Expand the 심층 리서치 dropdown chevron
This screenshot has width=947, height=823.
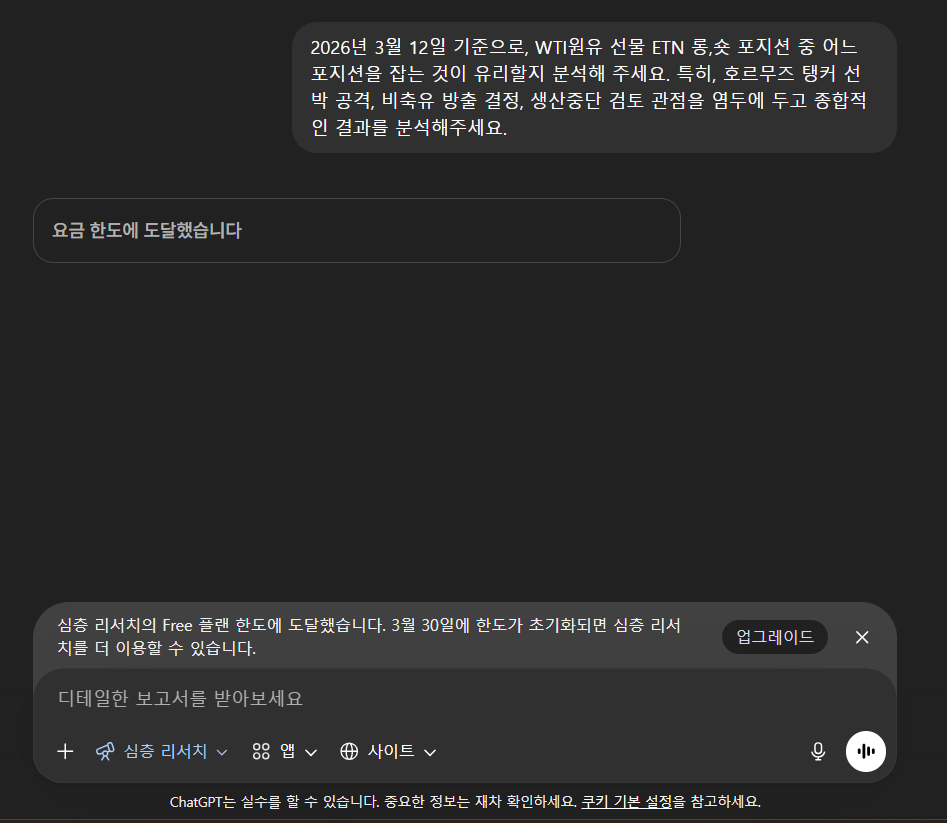tap(222, 752)
